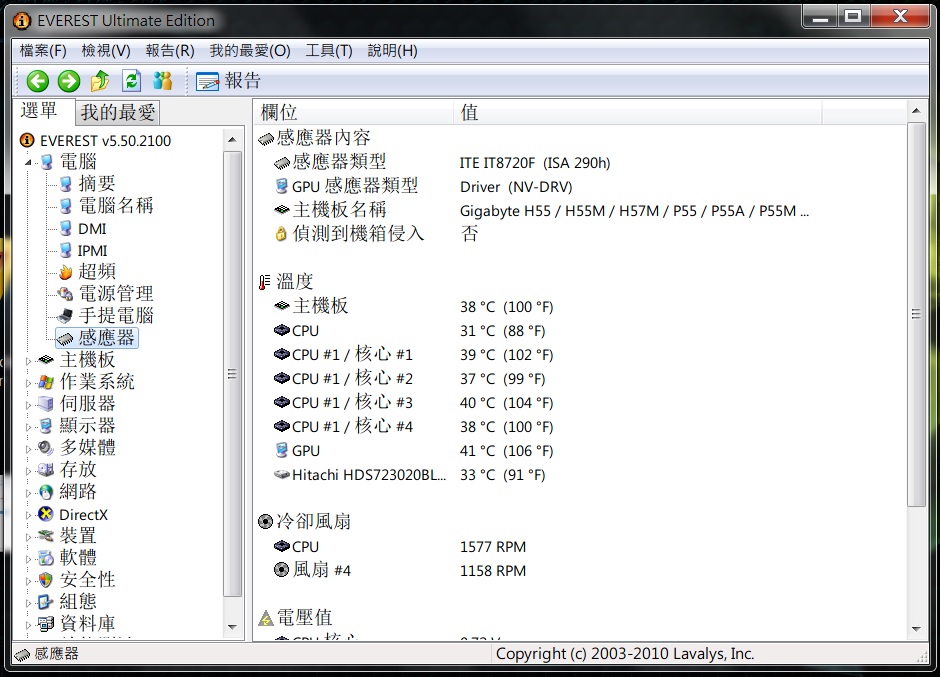940x677 pixels.
Task: Click the green Back arrow toolbar icon
Action: tap(37, 81)
